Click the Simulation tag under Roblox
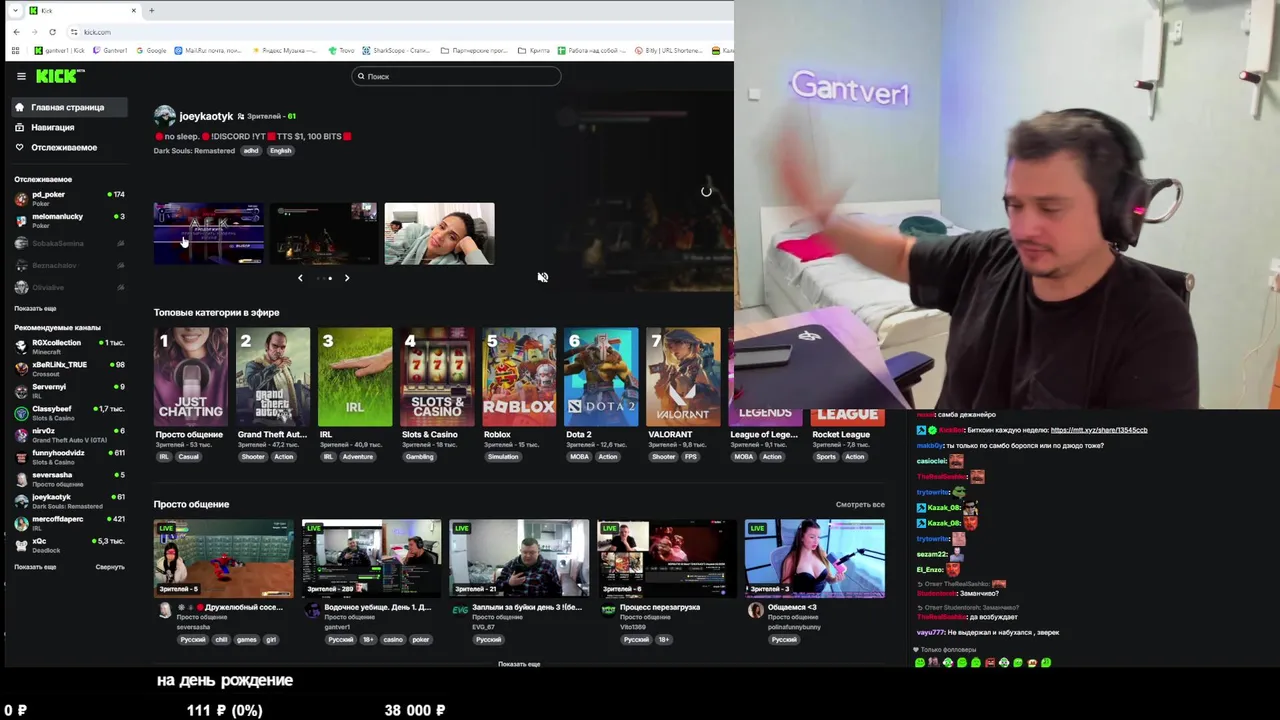 pos(503,457)
